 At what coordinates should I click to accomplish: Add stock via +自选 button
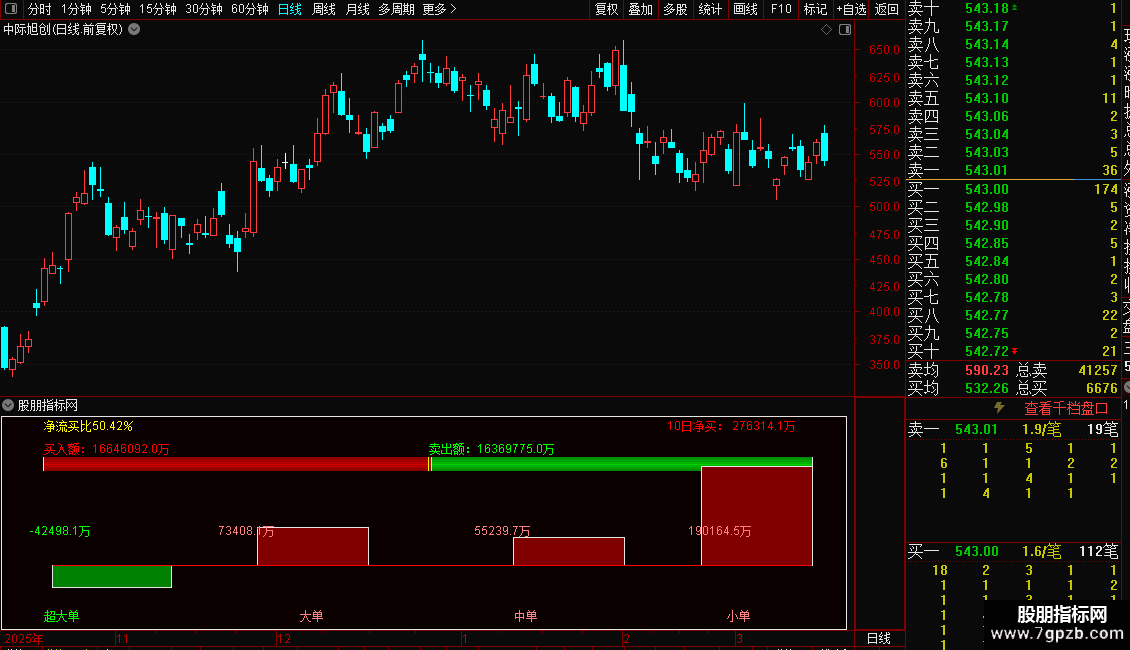click(851, 9)
